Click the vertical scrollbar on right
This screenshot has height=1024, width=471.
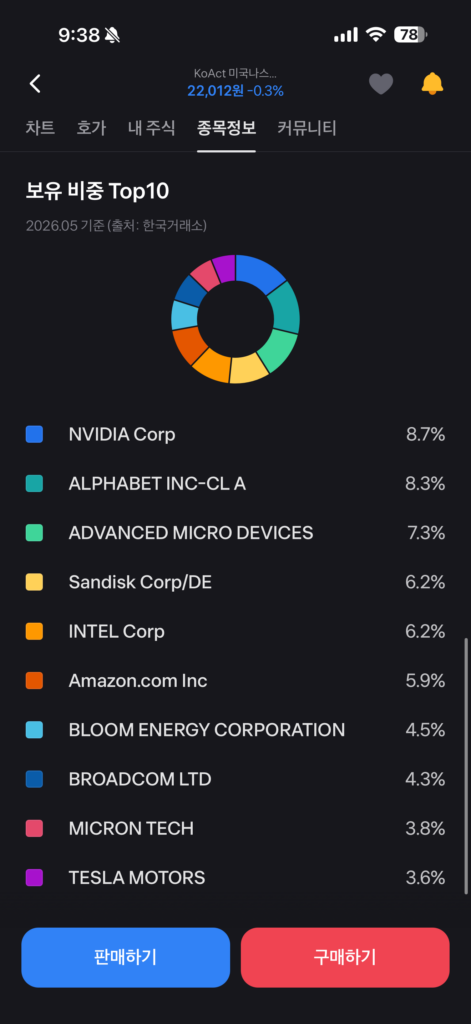(466, 765)
